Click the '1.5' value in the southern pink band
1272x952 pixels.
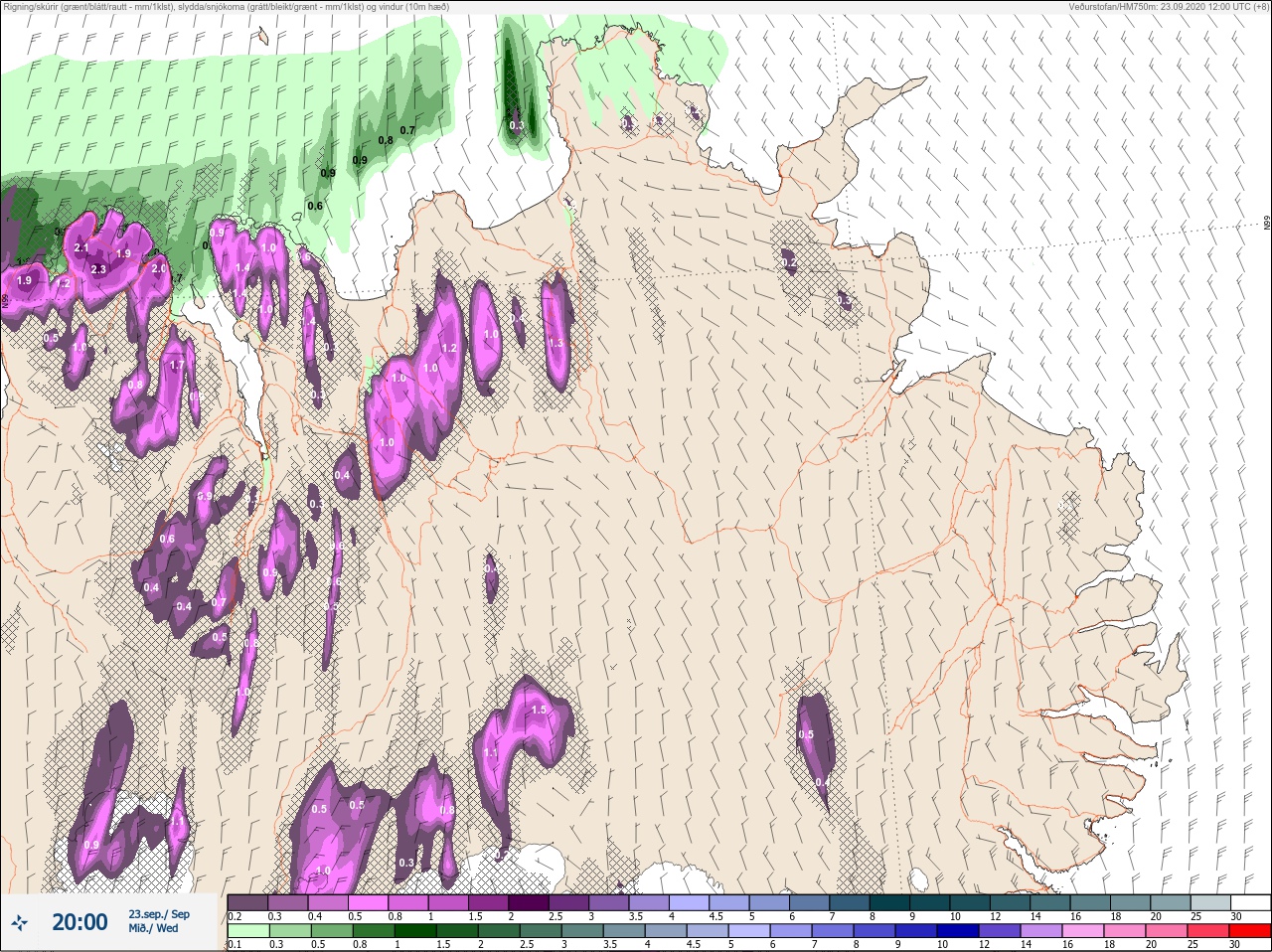pos(540,710)
